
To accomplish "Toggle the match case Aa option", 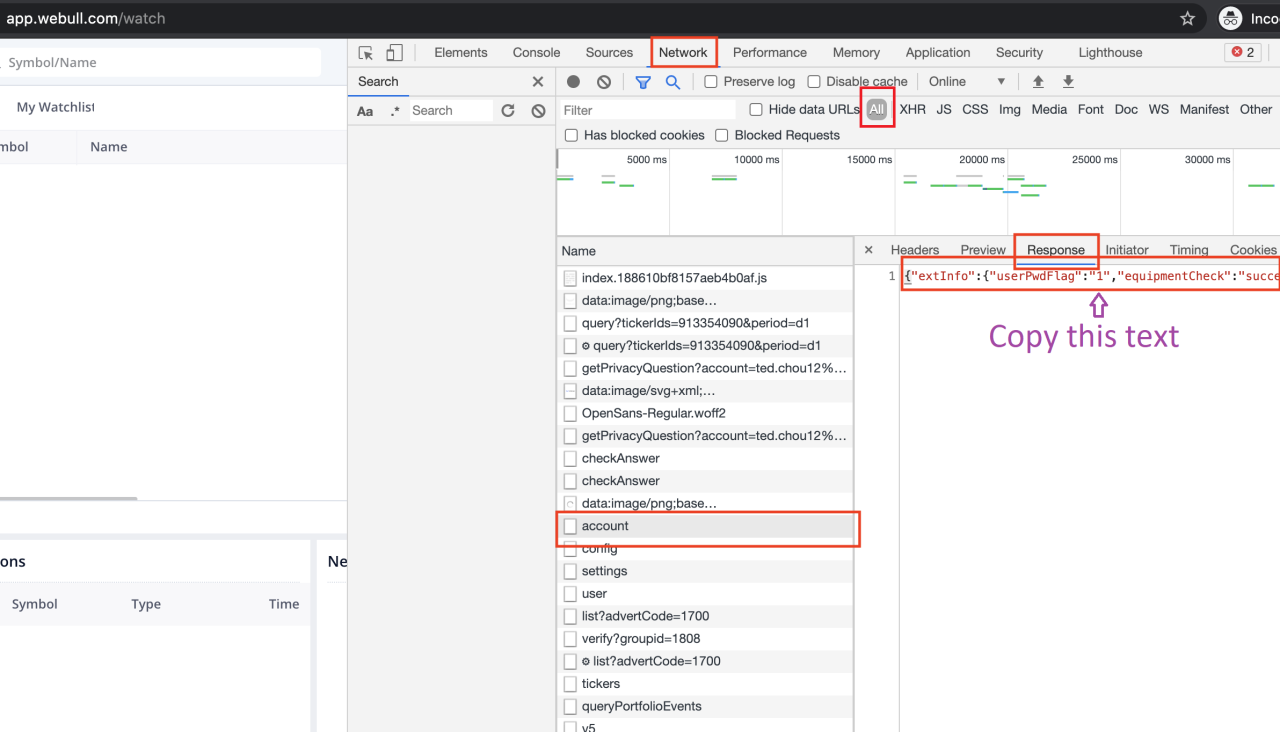I will pyautogui.click(x=365, y=111).
